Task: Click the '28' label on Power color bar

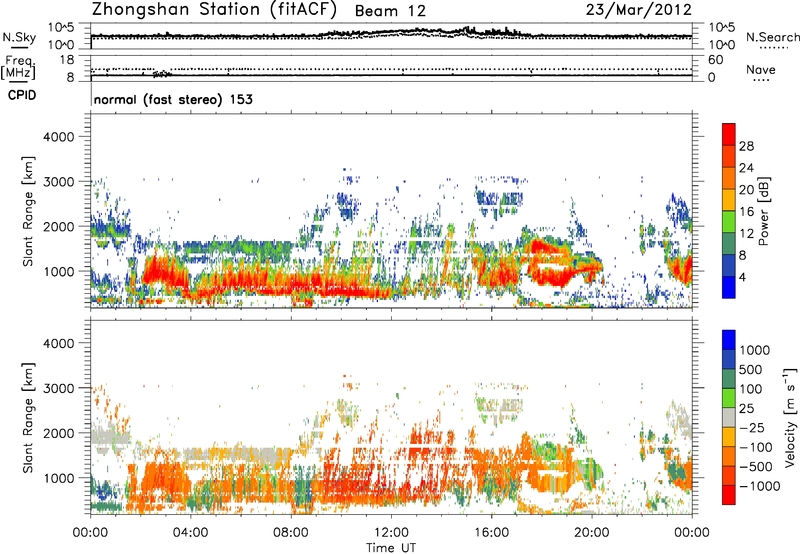Action: coord(746,146)
